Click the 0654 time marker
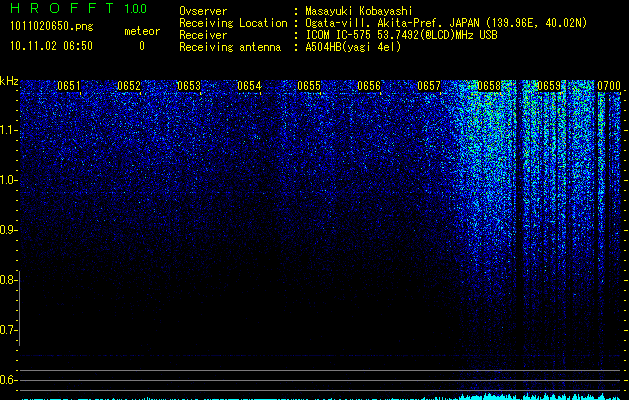Image resolution: width=629 pixels, height=400 pixels. coord(249,86)
